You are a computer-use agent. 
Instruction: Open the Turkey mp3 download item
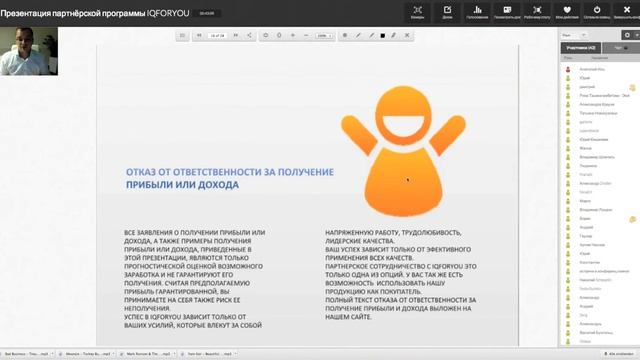87,354
